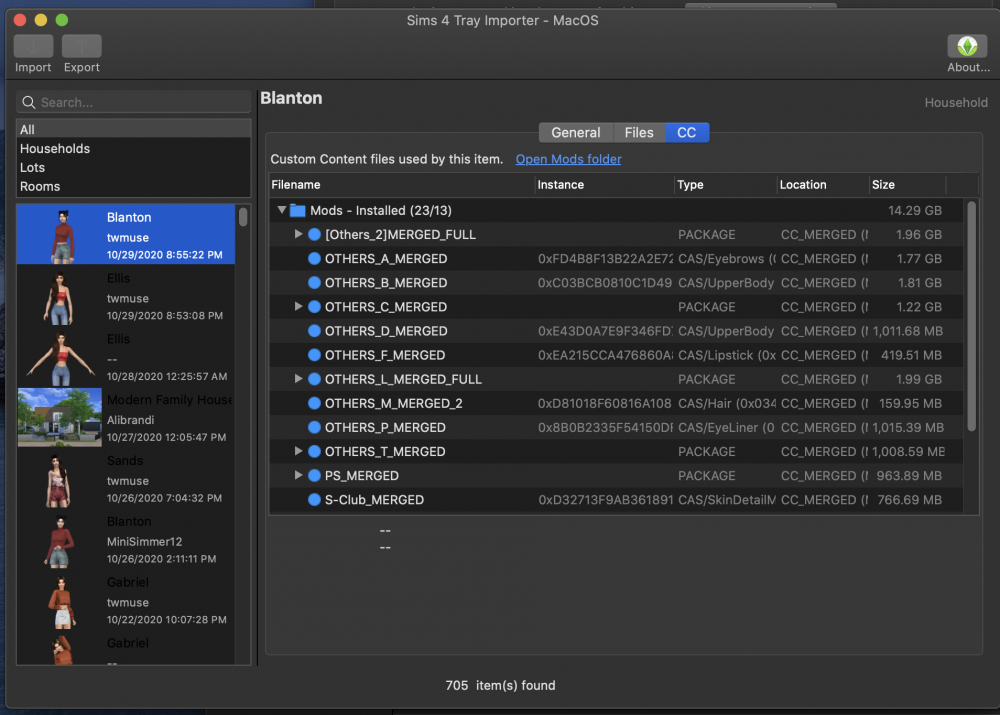Click blue dot beside OTHERS_F_MERGED
The width and height of the screenshot is (1000, 715).
[x=314, y=355]
